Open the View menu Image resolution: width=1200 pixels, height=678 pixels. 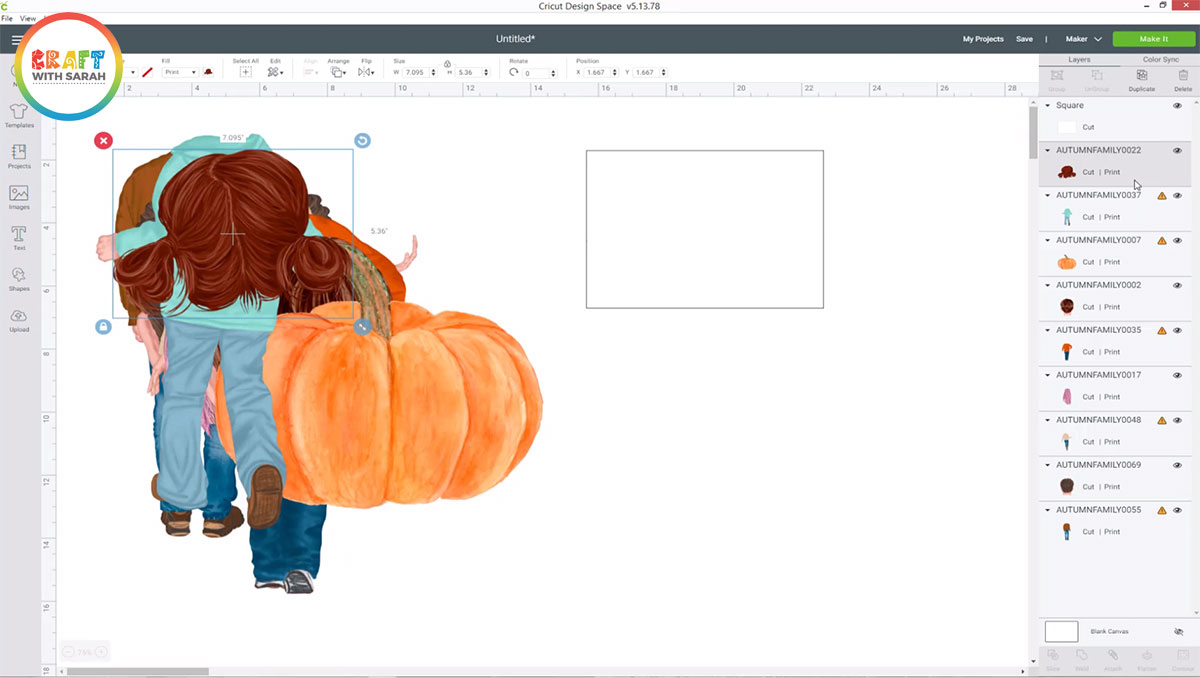tap(27, 19)
